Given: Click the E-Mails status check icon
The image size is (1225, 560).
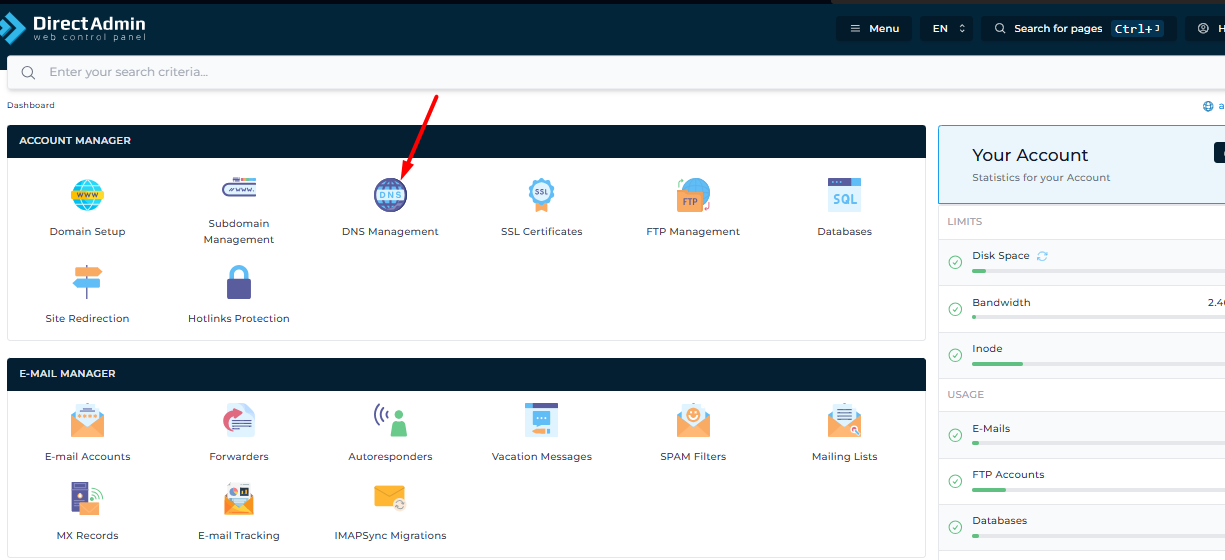Looking at the screenshot, I should point(955,436).
